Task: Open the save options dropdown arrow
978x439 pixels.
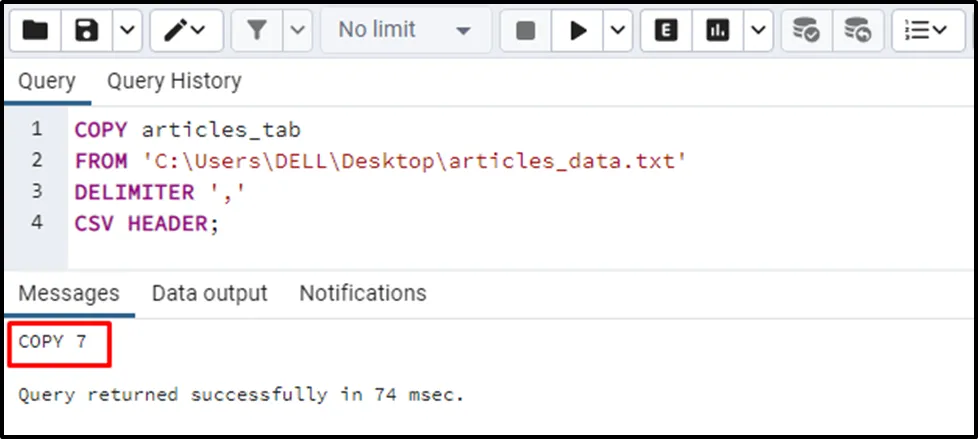Action: (x=125, y=31)
